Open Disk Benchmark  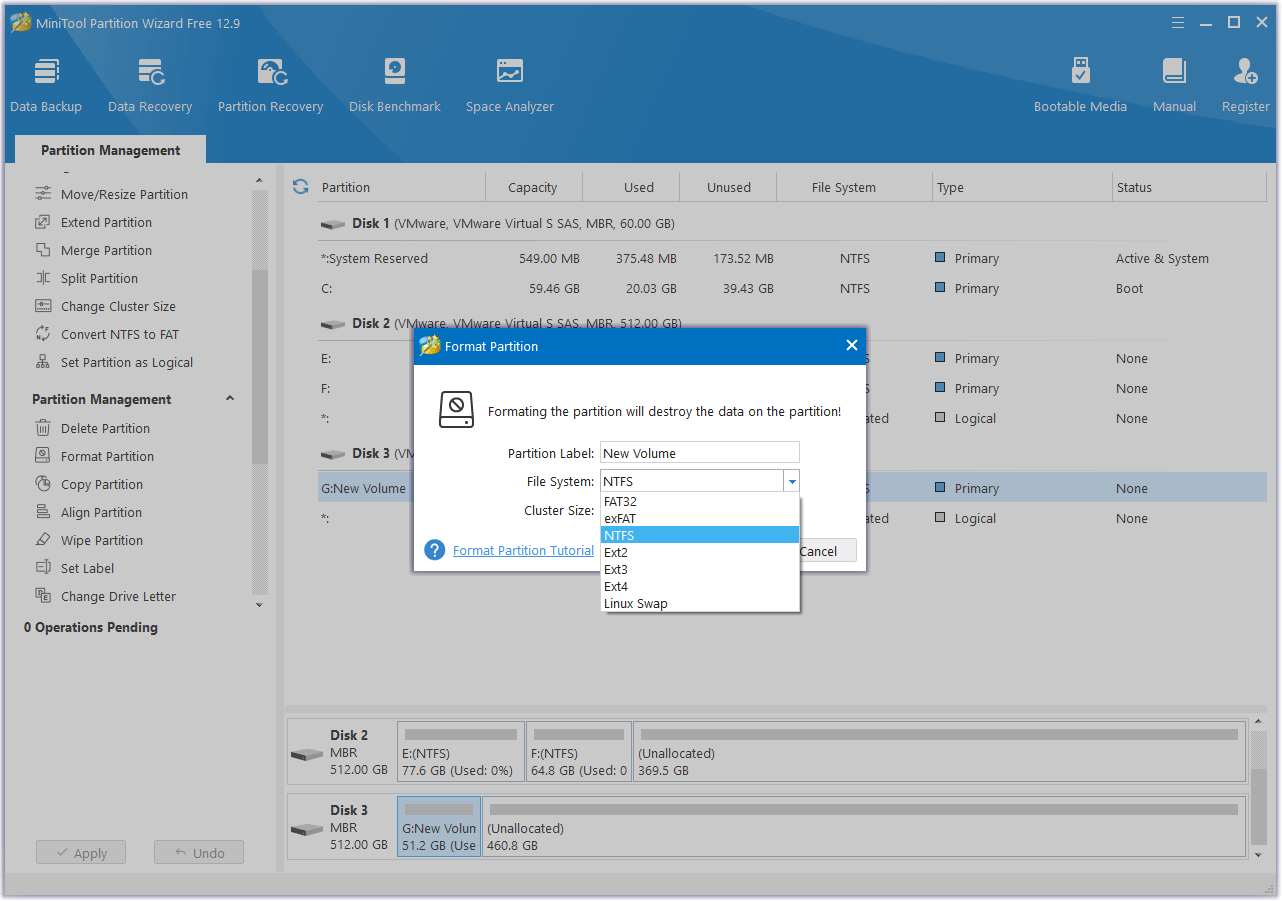coord(395,86)
